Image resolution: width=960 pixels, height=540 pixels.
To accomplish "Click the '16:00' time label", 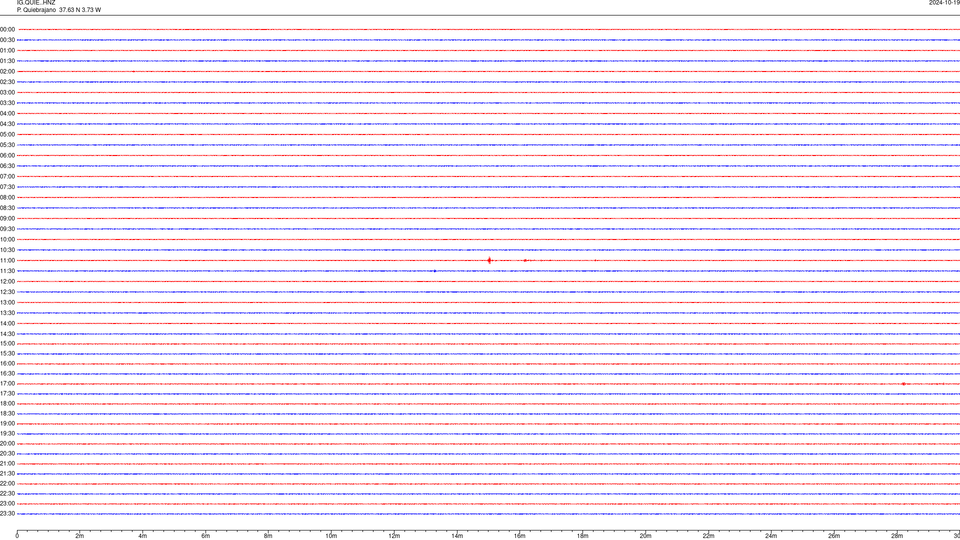I will (7, 364).
